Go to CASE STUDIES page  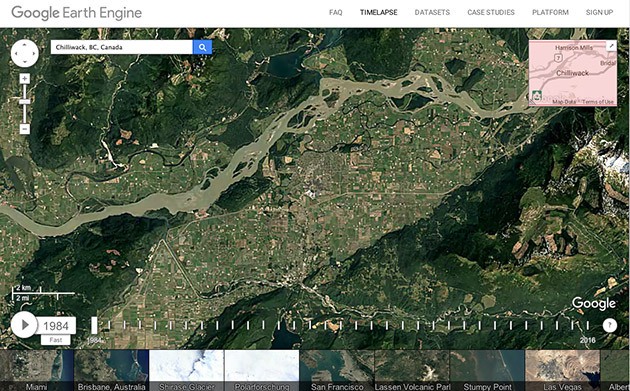(x=491, y=12)
